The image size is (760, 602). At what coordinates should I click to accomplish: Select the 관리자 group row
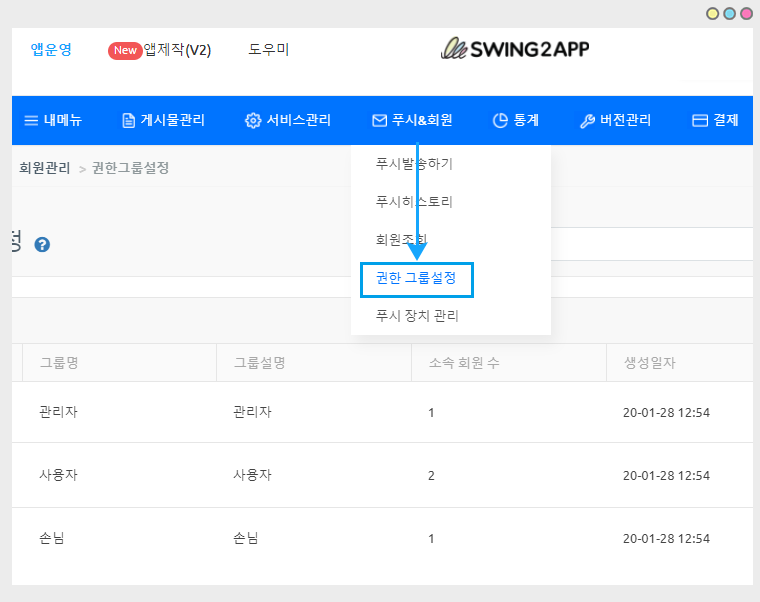[58, 412]
